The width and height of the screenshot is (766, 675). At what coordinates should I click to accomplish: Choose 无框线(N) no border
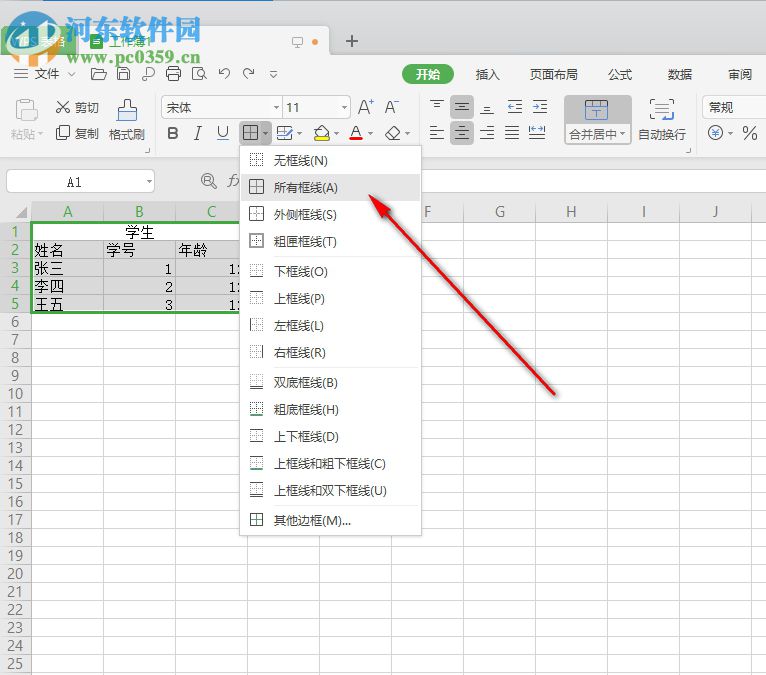click(331, 160)
